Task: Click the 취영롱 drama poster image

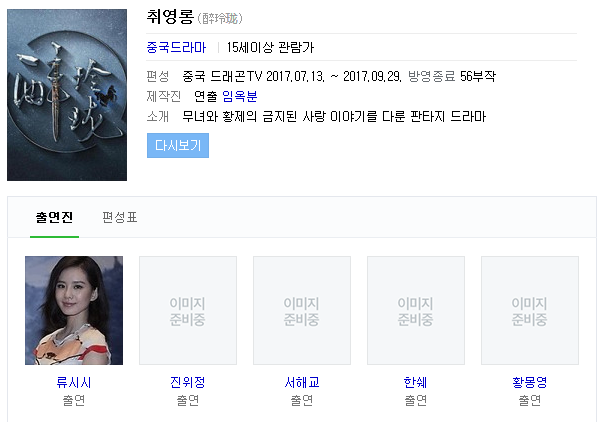Action: pyautogui.click(x=67, y=95)
